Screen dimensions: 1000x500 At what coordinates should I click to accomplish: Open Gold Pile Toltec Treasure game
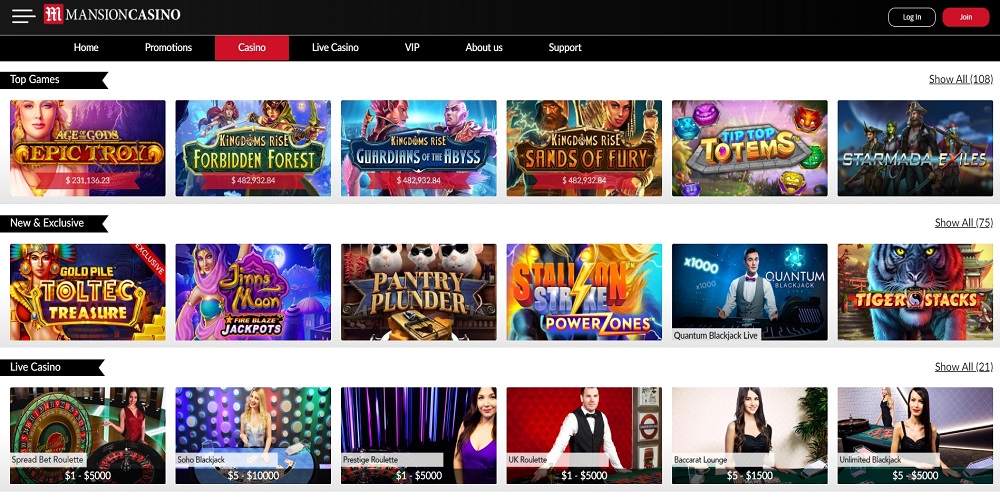tap(88, 292)
